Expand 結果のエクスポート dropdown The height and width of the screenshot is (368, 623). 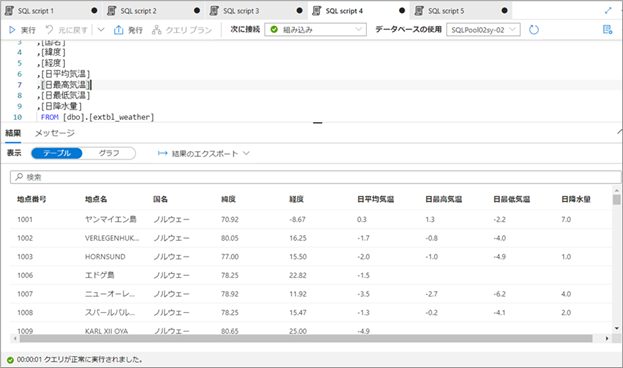coord(203,153)
